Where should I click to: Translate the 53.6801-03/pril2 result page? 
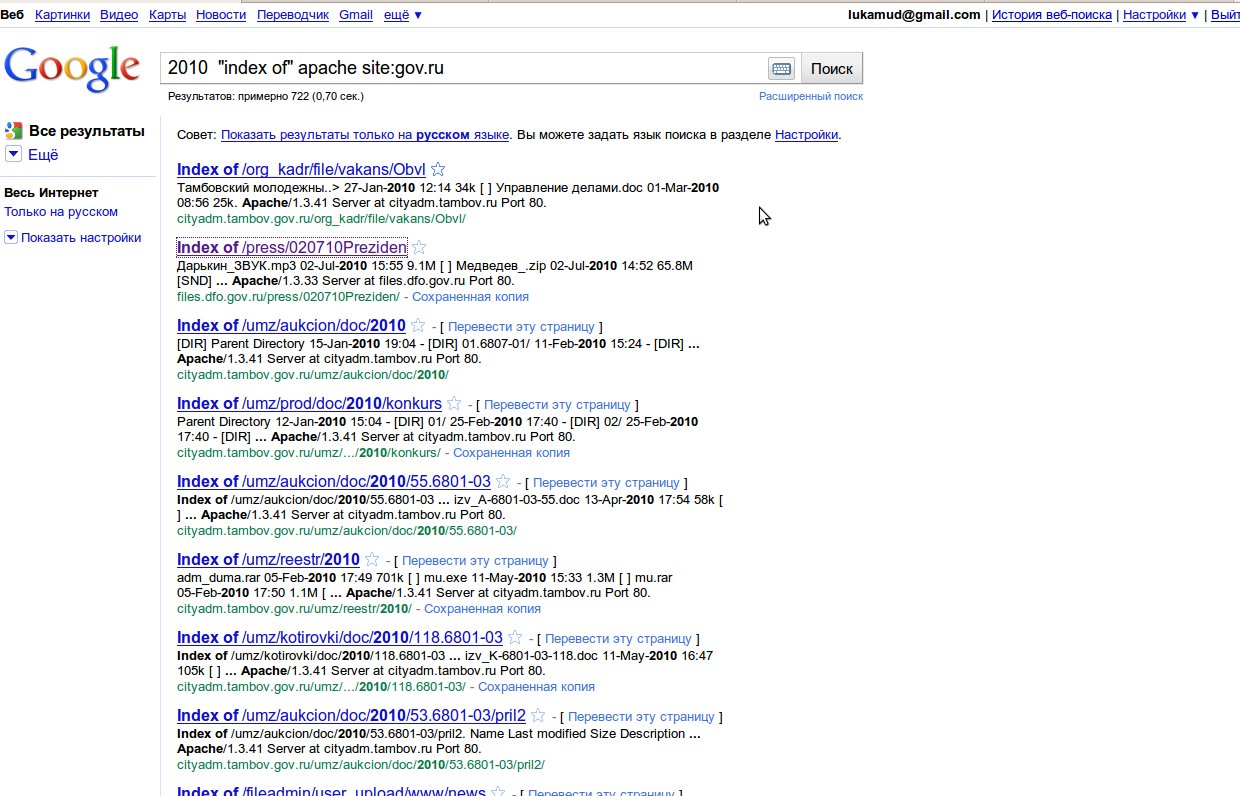pos(641,717)
